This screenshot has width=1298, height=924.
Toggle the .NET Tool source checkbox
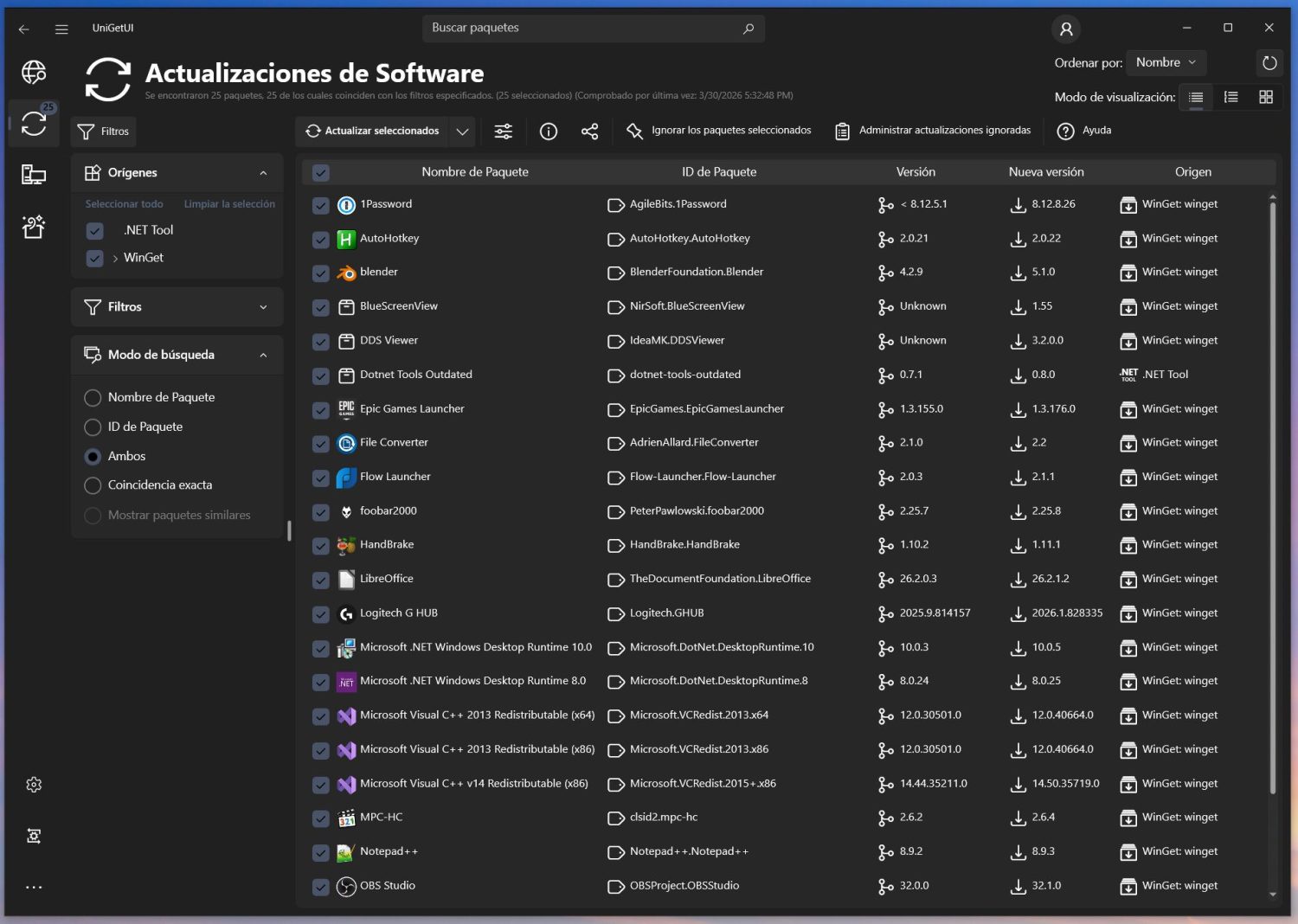tap(95, 231)
